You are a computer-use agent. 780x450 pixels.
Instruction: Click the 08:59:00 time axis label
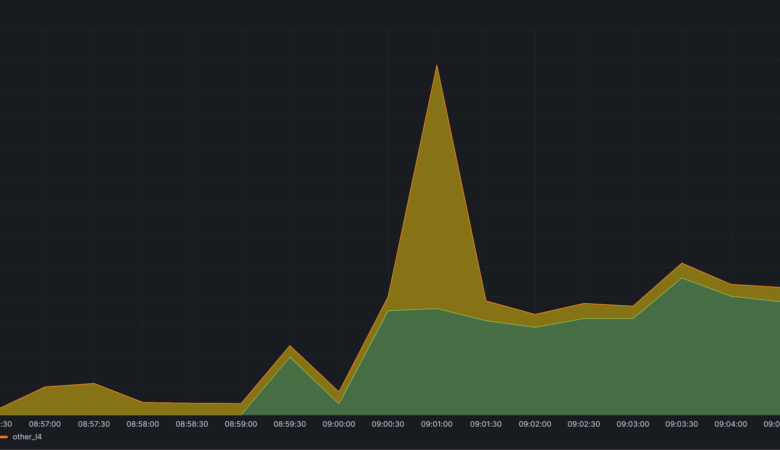[x=241, y=424]
